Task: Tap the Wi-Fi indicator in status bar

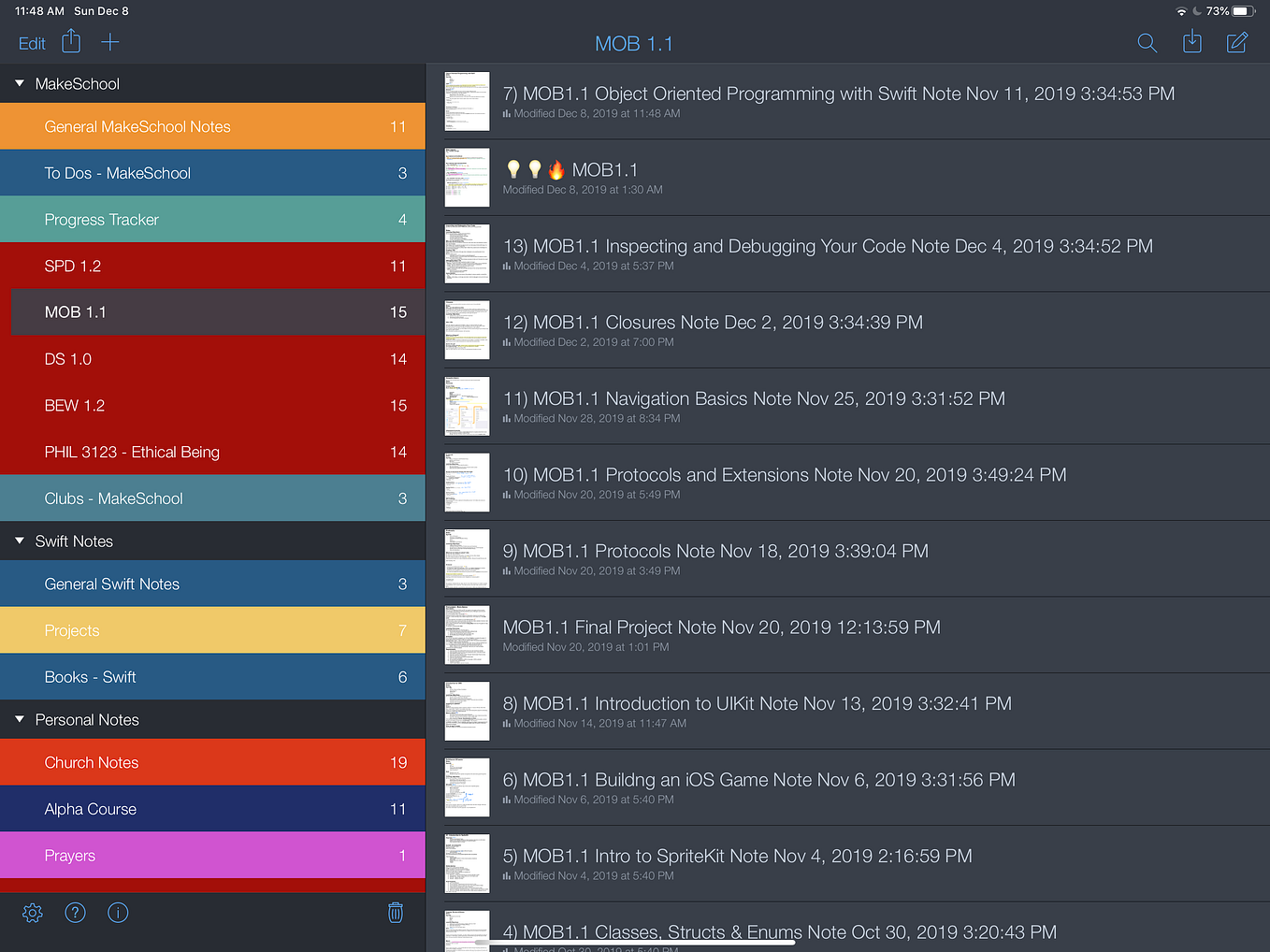Action: 1182,11
